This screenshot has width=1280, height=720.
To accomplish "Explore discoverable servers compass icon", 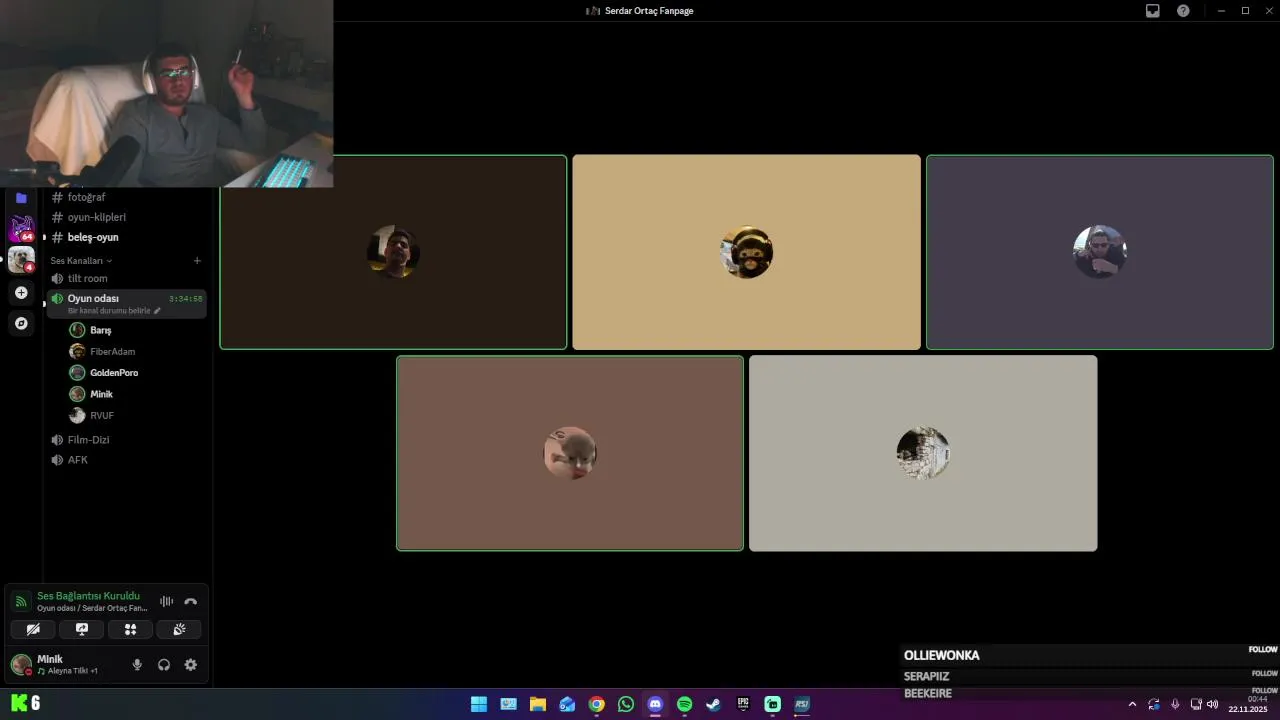I will (x=21, y=323).
